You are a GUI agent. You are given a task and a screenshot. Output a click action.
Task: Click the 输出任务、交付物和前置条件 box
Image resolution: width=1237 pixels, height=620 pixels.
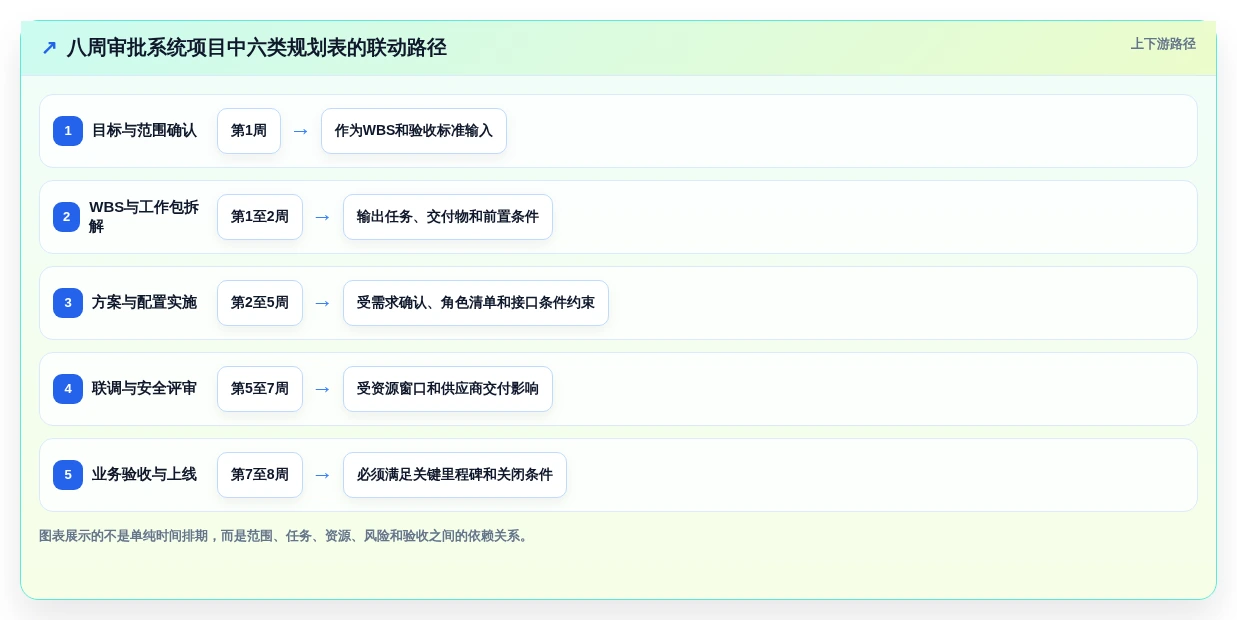tap(448, 217)
